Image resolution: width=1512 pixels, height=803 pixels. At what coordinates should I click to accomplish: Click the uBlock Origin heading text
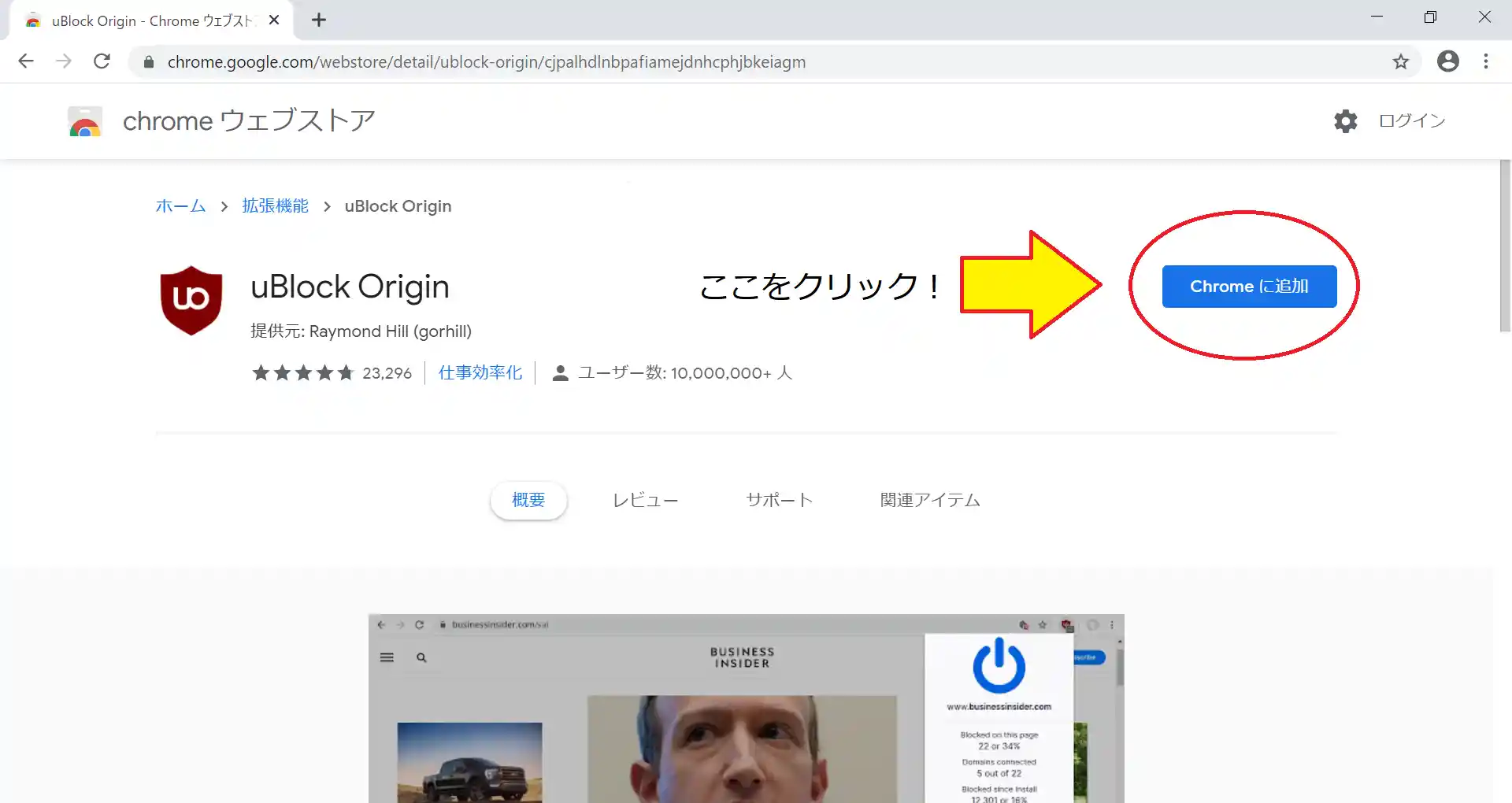[350, 287]
